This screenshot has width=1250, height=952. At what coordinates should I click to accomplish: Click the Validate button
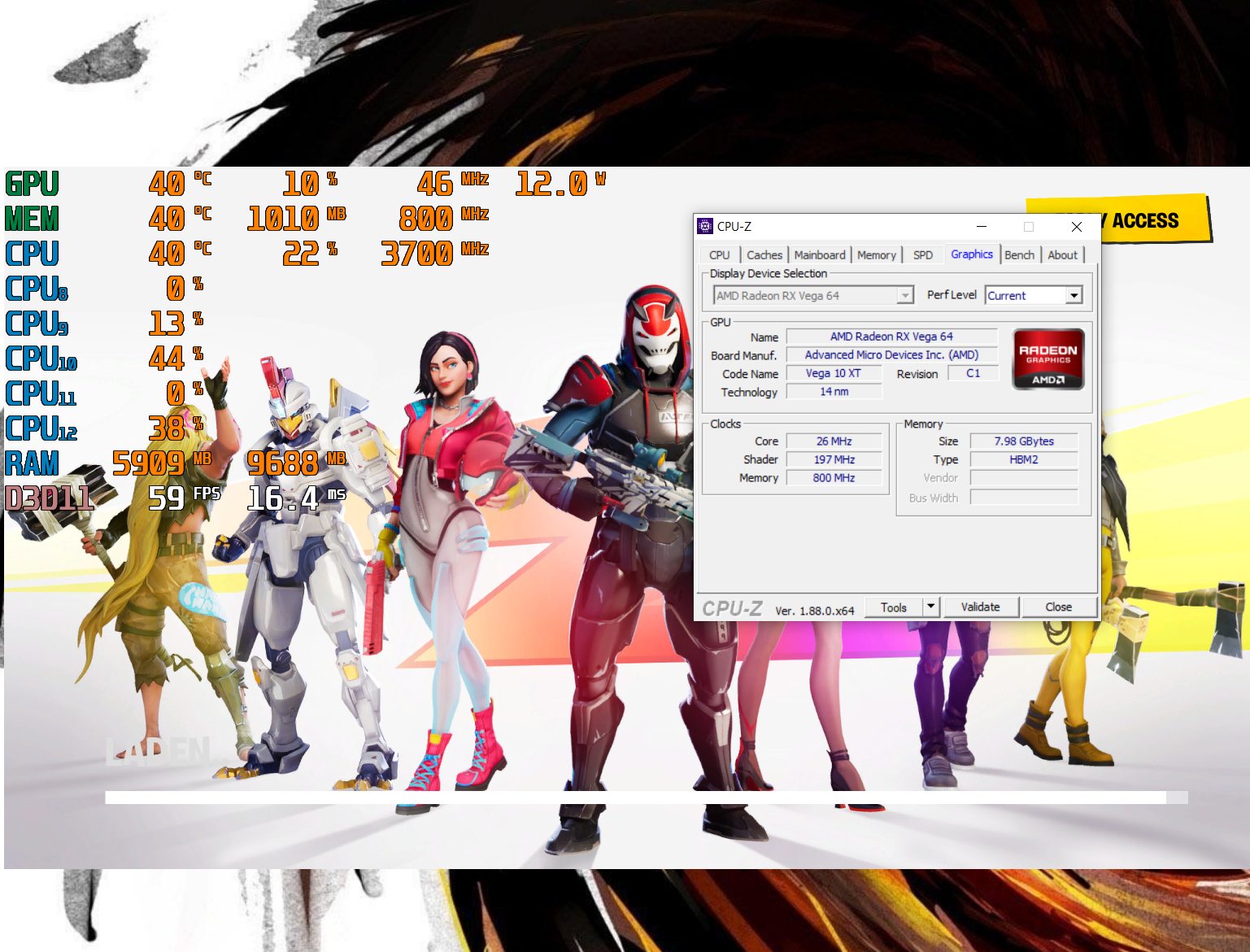pos(980,607)
